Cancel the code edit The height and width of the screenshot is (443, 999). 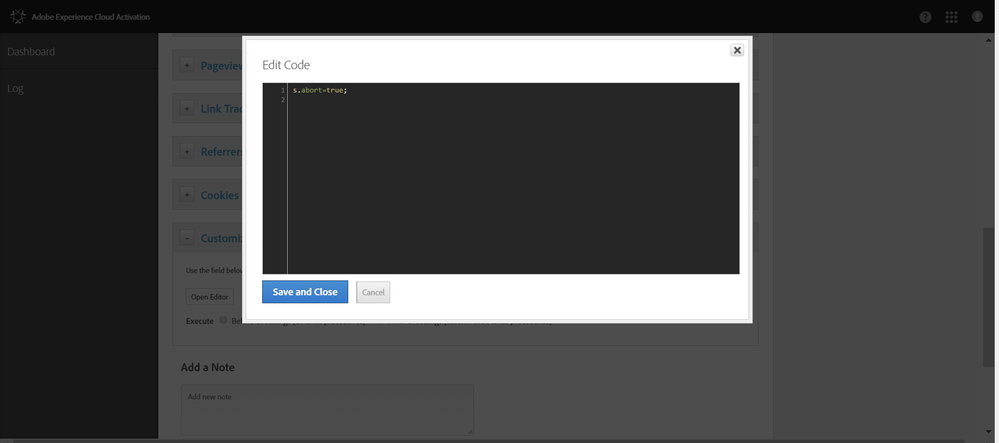coord(373,292)
